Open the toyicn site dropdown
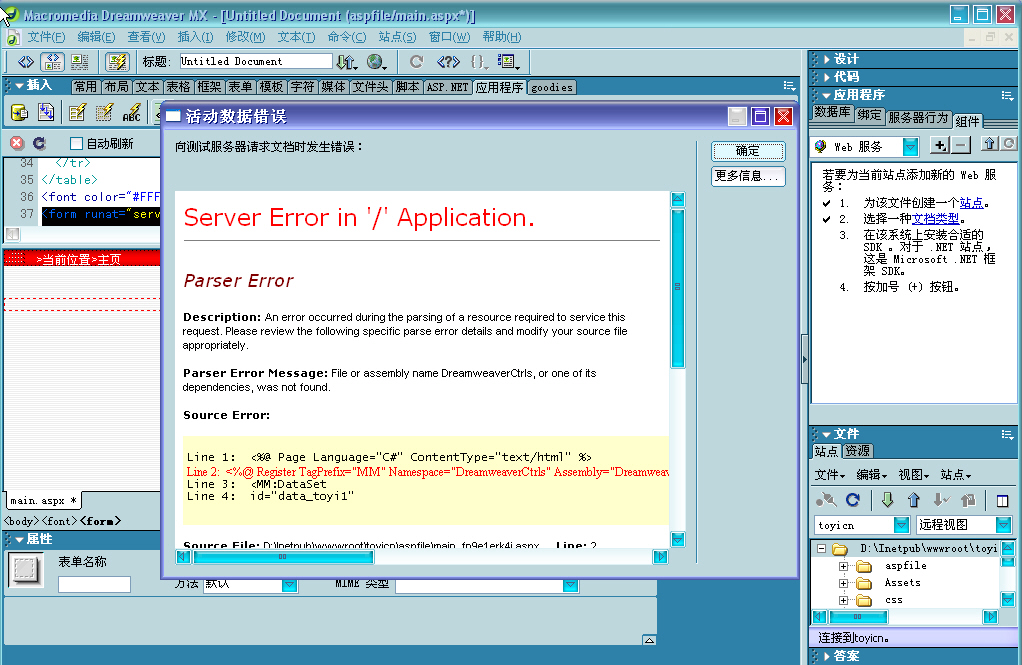 [x=901, y=525]
